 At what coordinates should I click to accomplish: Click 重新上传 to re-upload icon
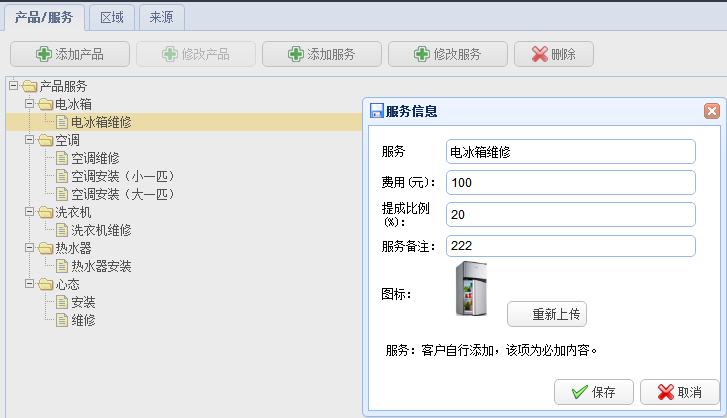click(547, 314)
